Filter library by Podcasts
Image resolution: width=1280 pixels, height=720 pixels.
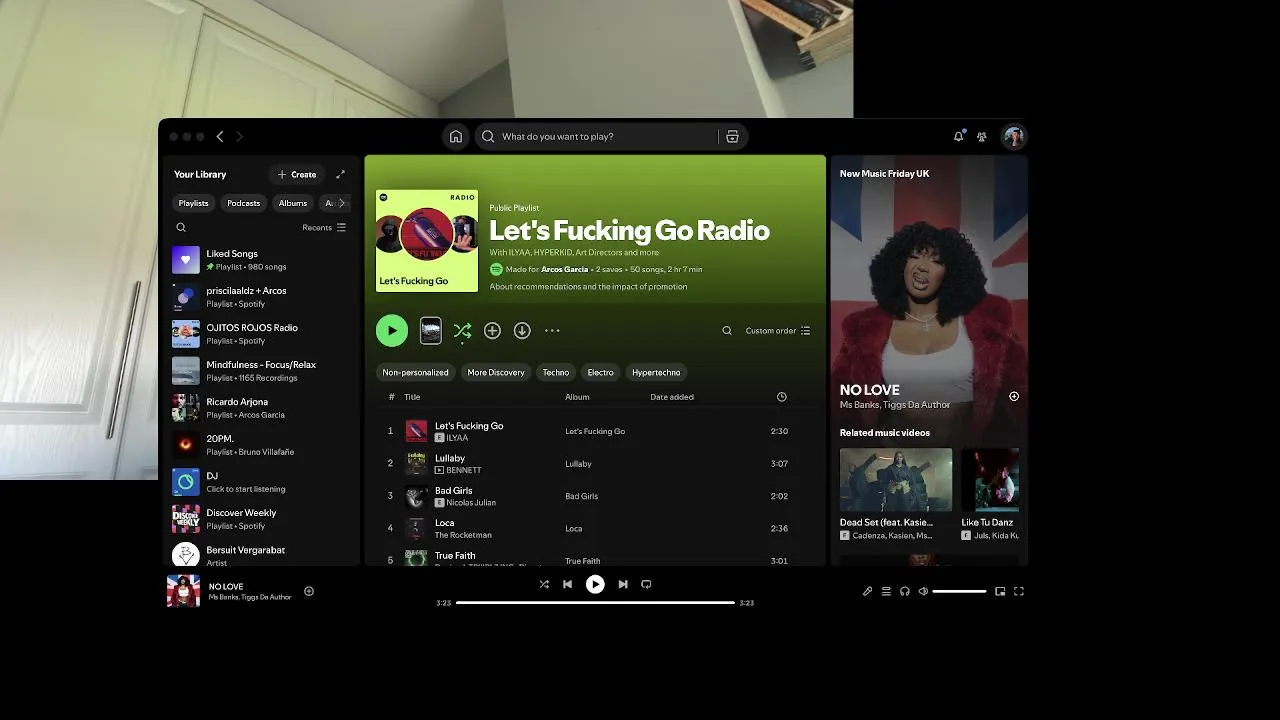coord(243,203)
